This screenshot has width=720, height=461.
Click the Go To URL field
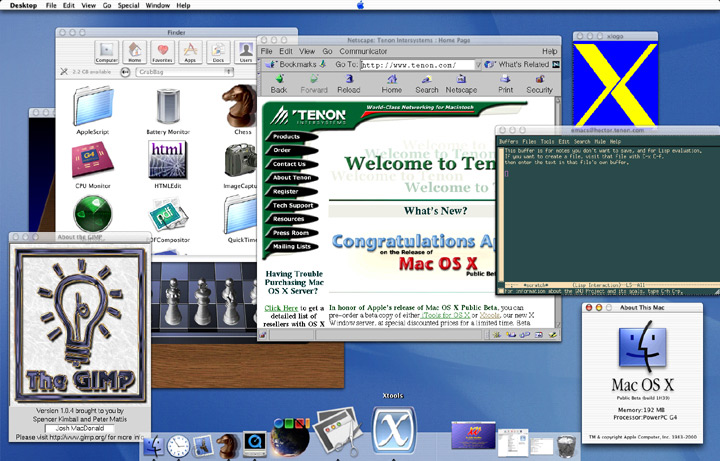tap(417, 65)
